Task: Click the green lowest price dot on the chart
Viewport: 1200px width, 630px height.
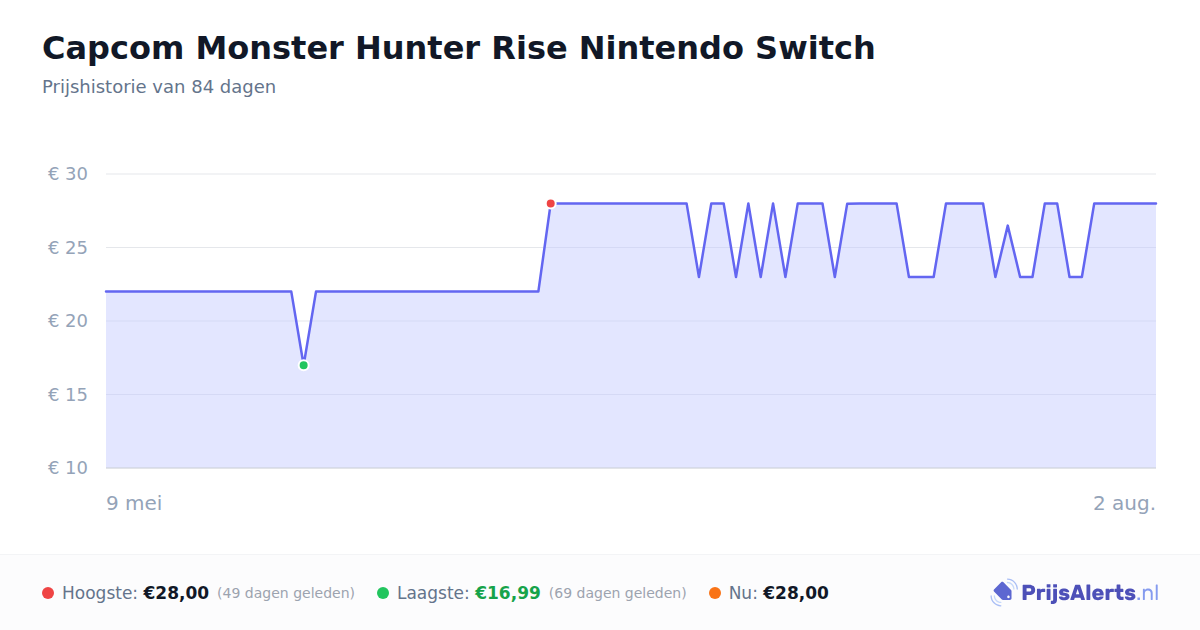Action: [x=303, y=365]
